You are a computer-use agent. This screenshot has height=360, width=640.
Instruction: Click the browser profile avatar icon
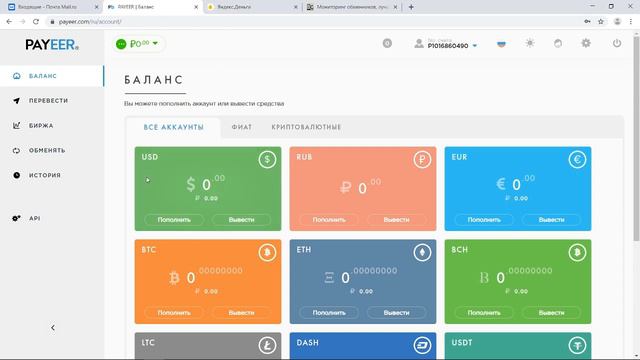tap(617, 22)
